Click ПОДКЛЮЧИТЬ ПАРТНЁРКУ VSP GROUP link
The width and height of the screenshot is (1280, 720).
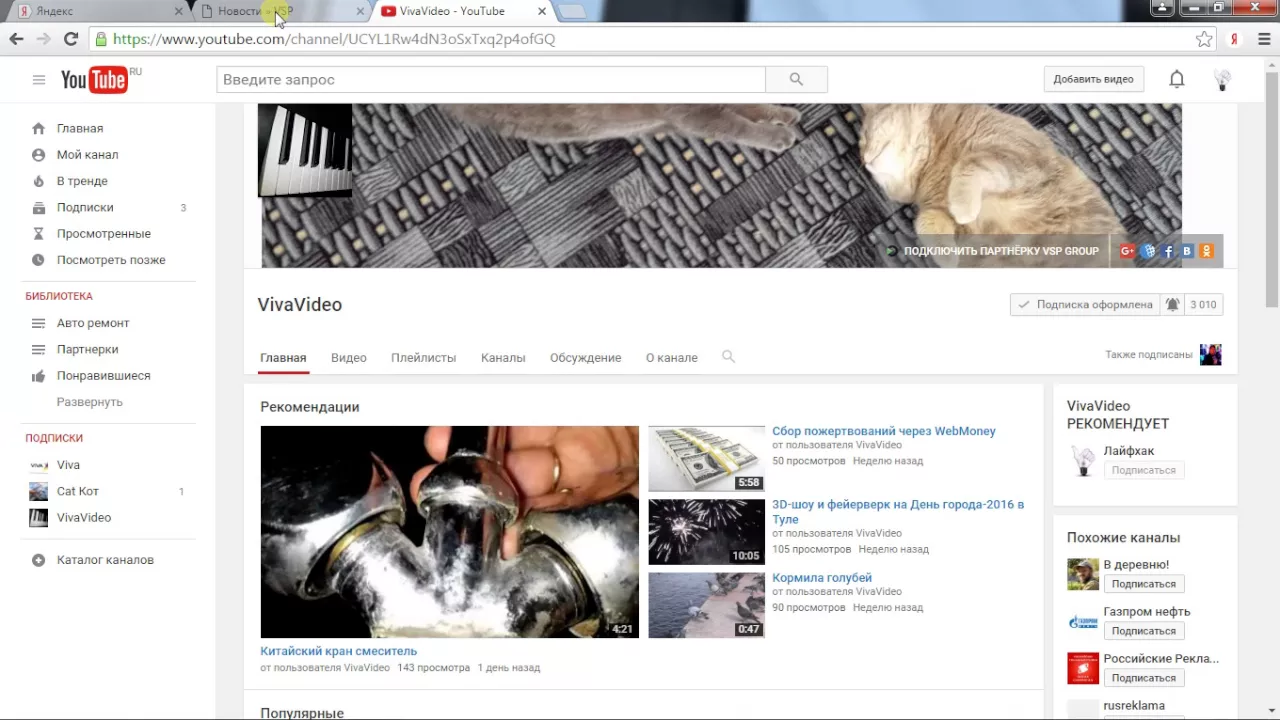point(1001,251)
